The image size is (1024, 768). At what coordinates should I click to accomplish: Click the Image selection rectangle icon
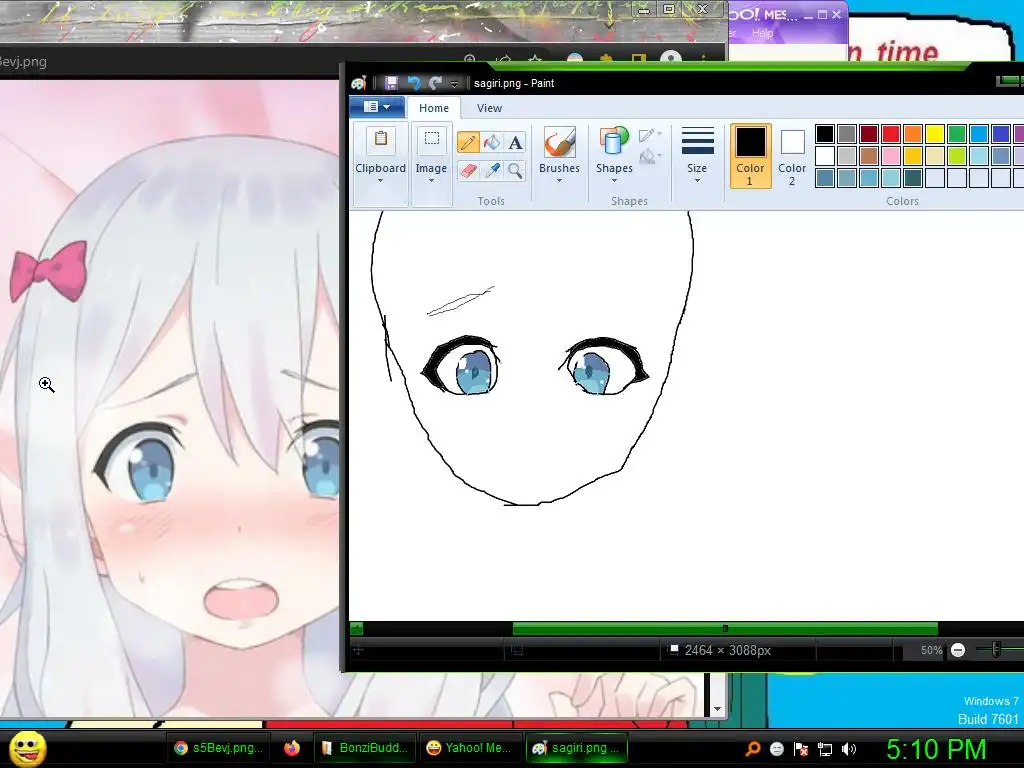(x=432, y=138)
